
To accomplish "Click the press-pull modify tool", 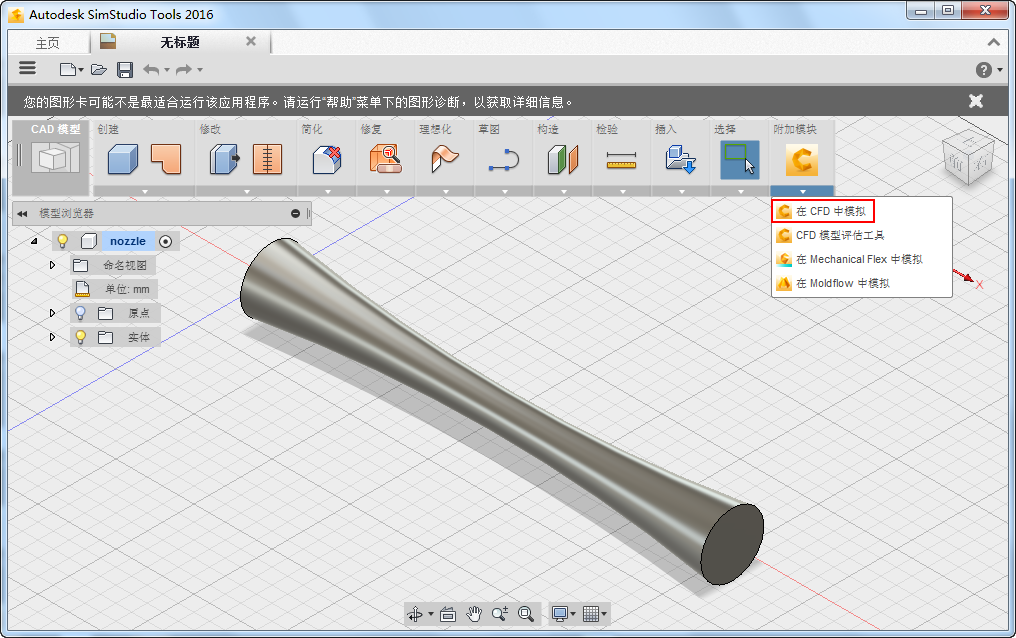I will (x=224, y=159).
